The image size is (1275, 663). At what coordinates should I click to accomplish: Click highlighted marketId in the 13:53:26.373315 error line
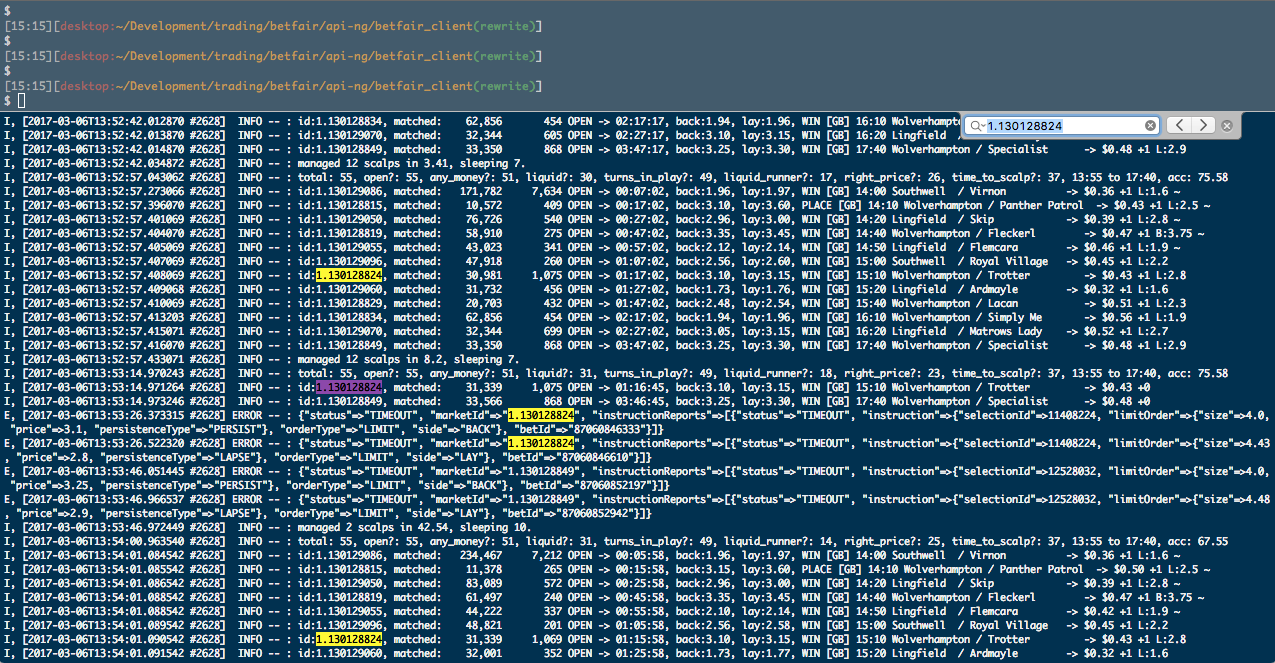[541, 415]
